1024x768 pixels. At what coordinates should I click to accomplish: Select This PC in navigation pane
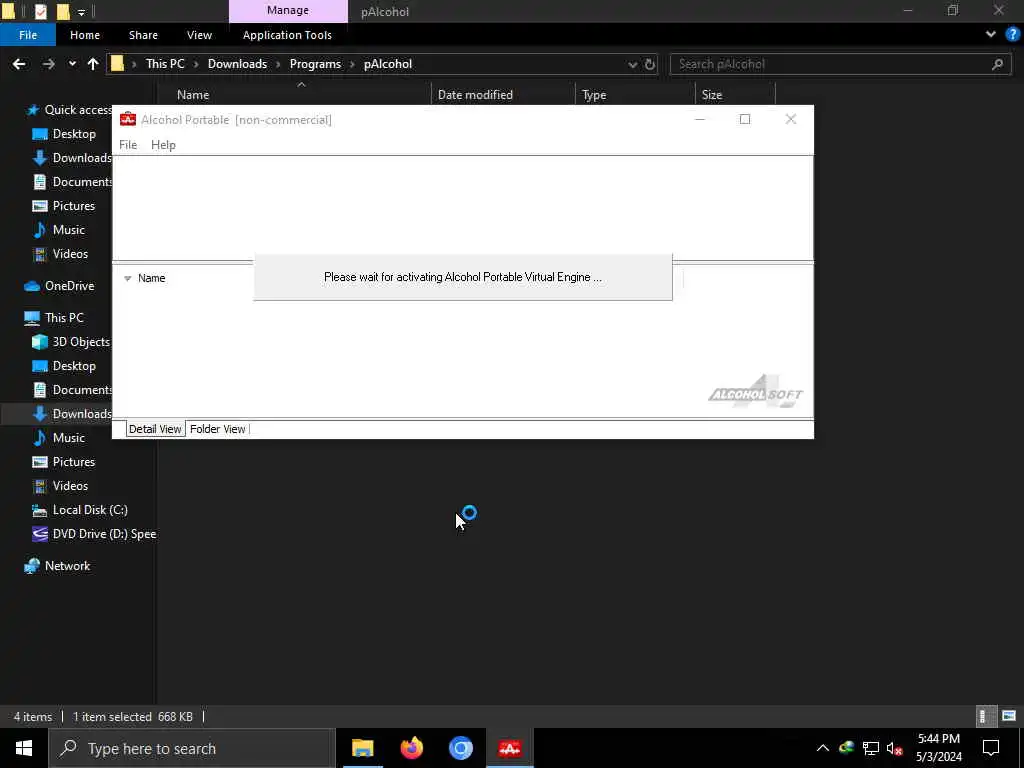click(54, 318)
